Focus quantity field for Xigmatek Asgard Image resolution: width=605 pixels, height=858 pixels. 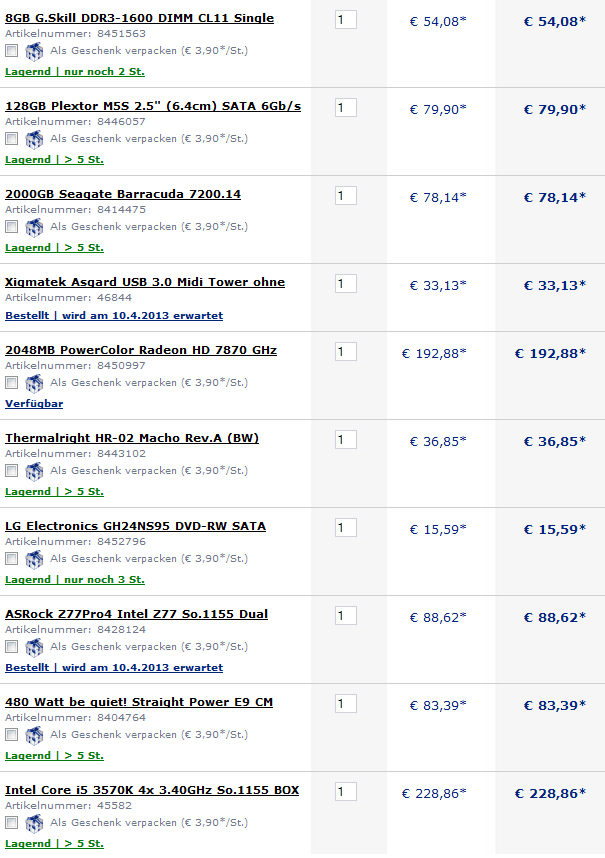(x=346, y=285)
